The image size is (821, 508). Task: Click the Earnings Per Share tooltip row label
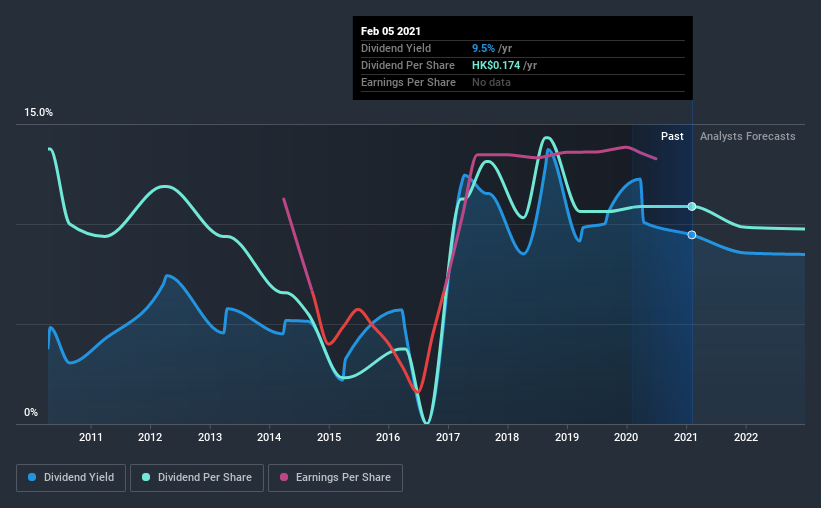(408, 82)
